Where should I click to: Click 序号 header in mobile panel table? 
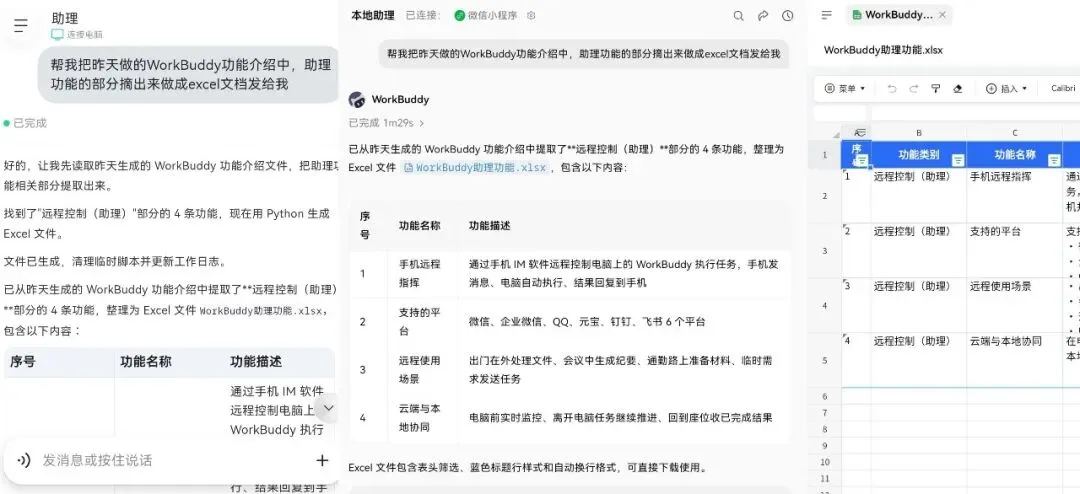[23, 362]
